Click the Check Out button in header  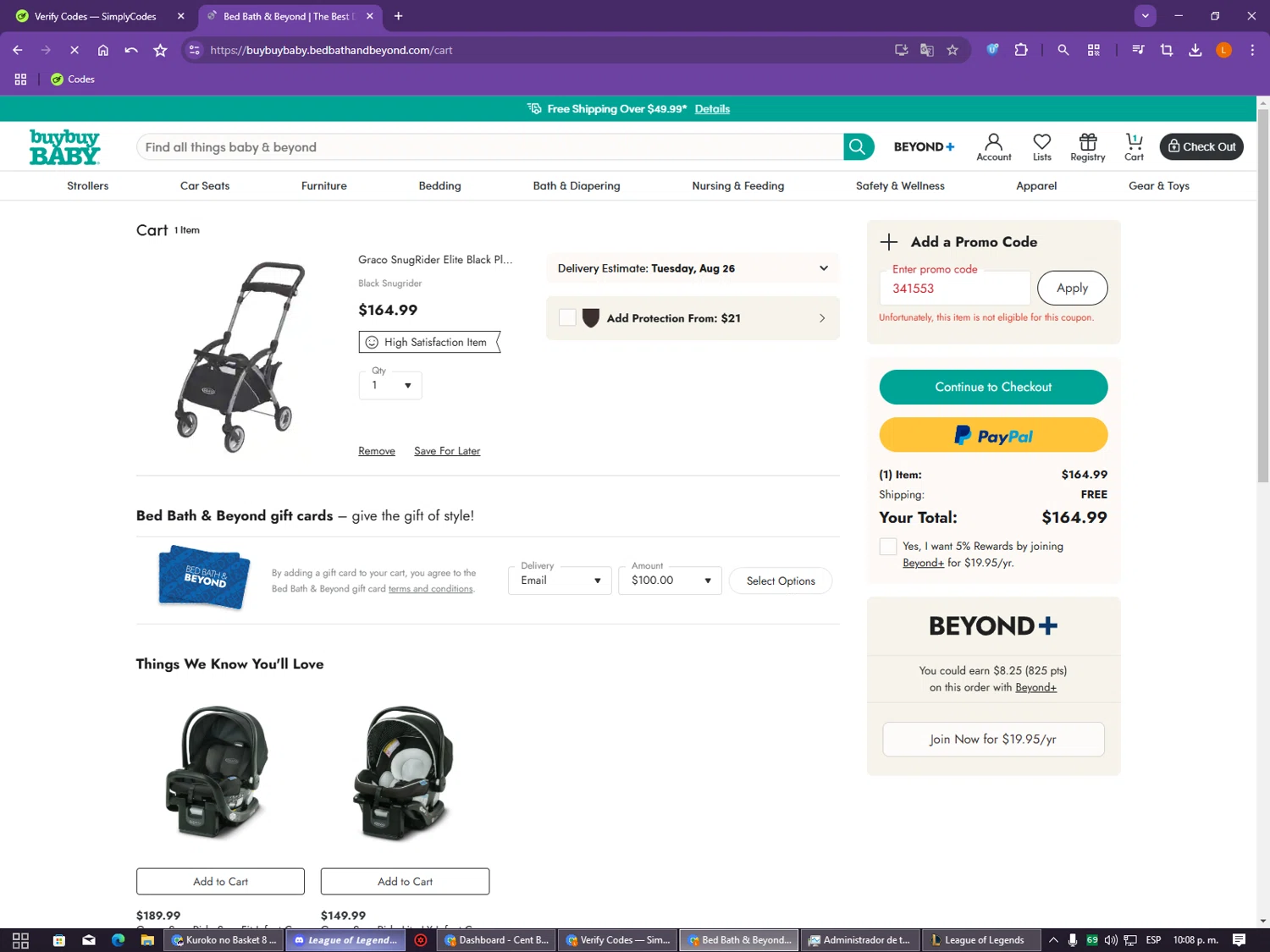(x=1201, y=146)
